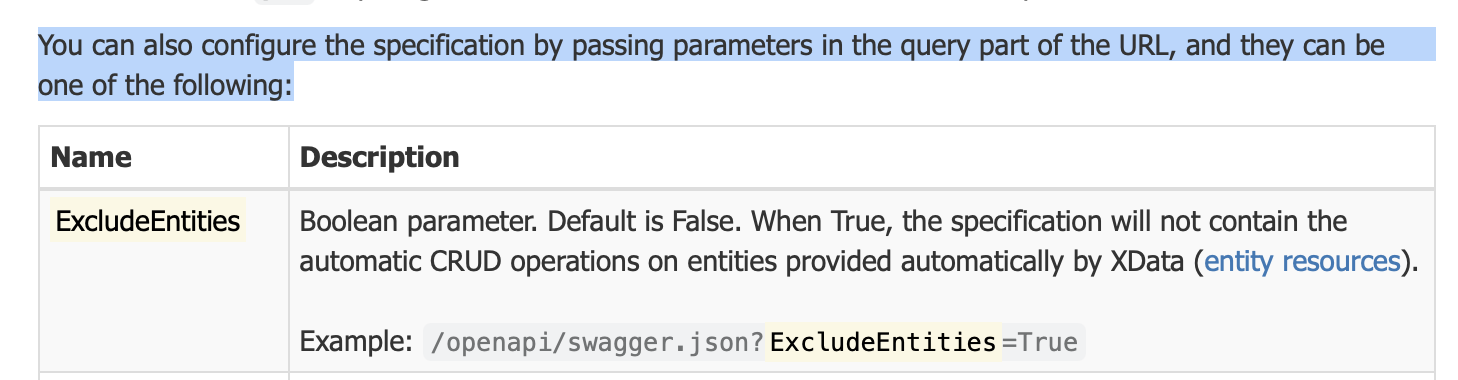Click the selected line starting 'You can also configure'
The width and height of the screenshot is (1458, 380).
pyautogui.click(x=711, y=46)
